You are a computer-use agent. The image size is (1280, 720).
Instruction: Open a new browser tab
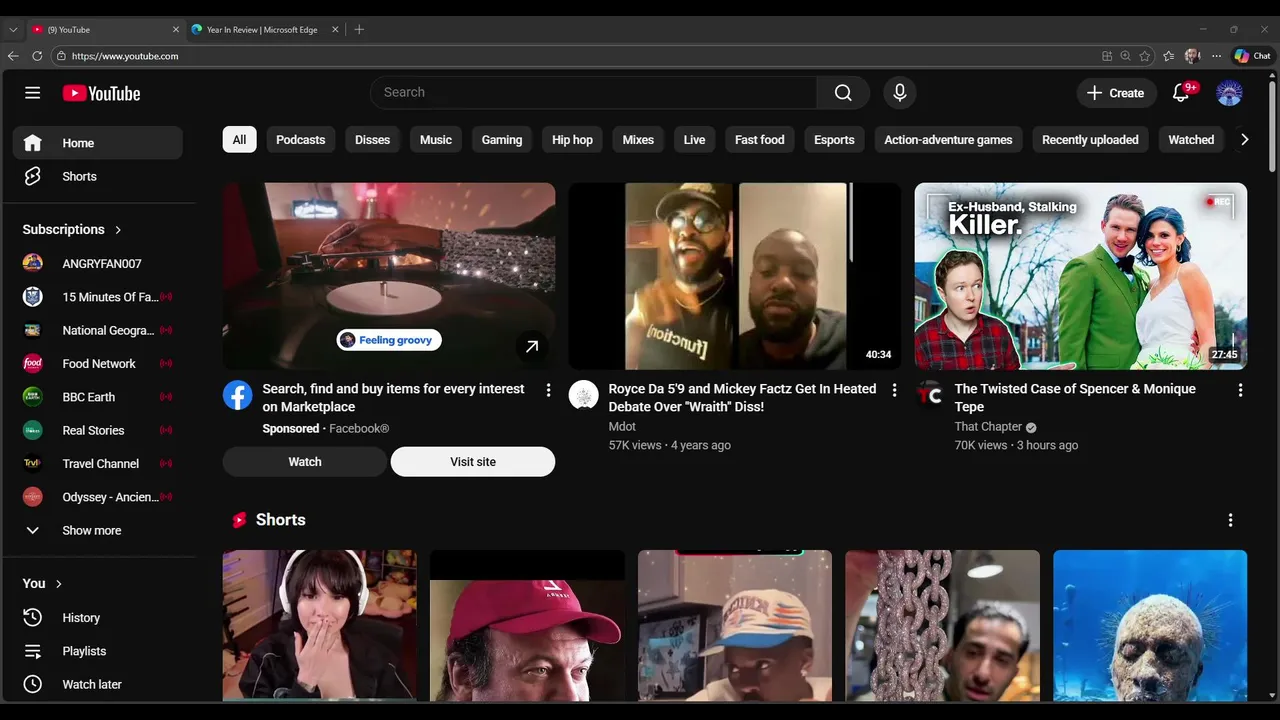(x=359, y=30)
